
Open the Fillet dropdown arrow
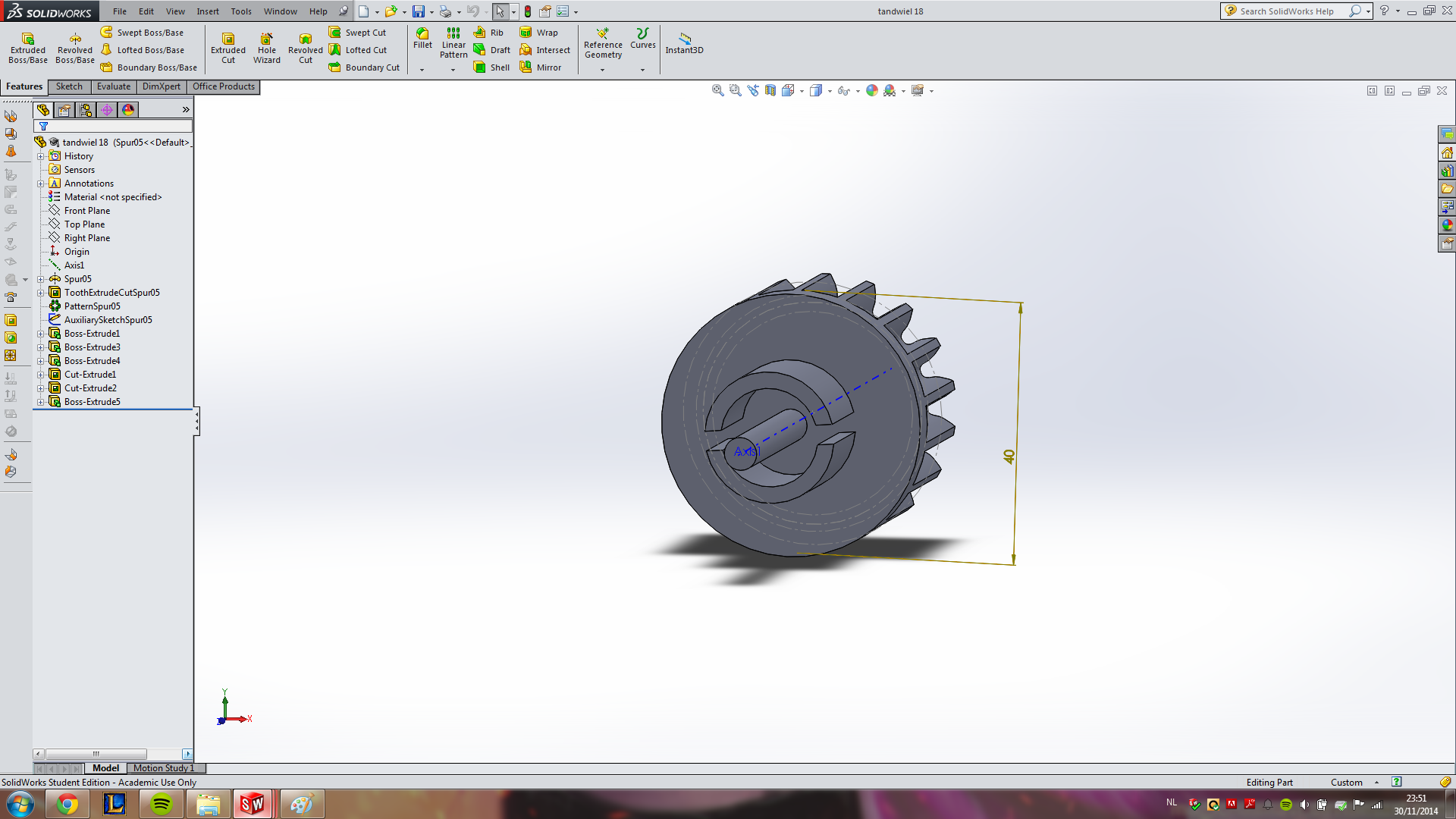point(422,70)
